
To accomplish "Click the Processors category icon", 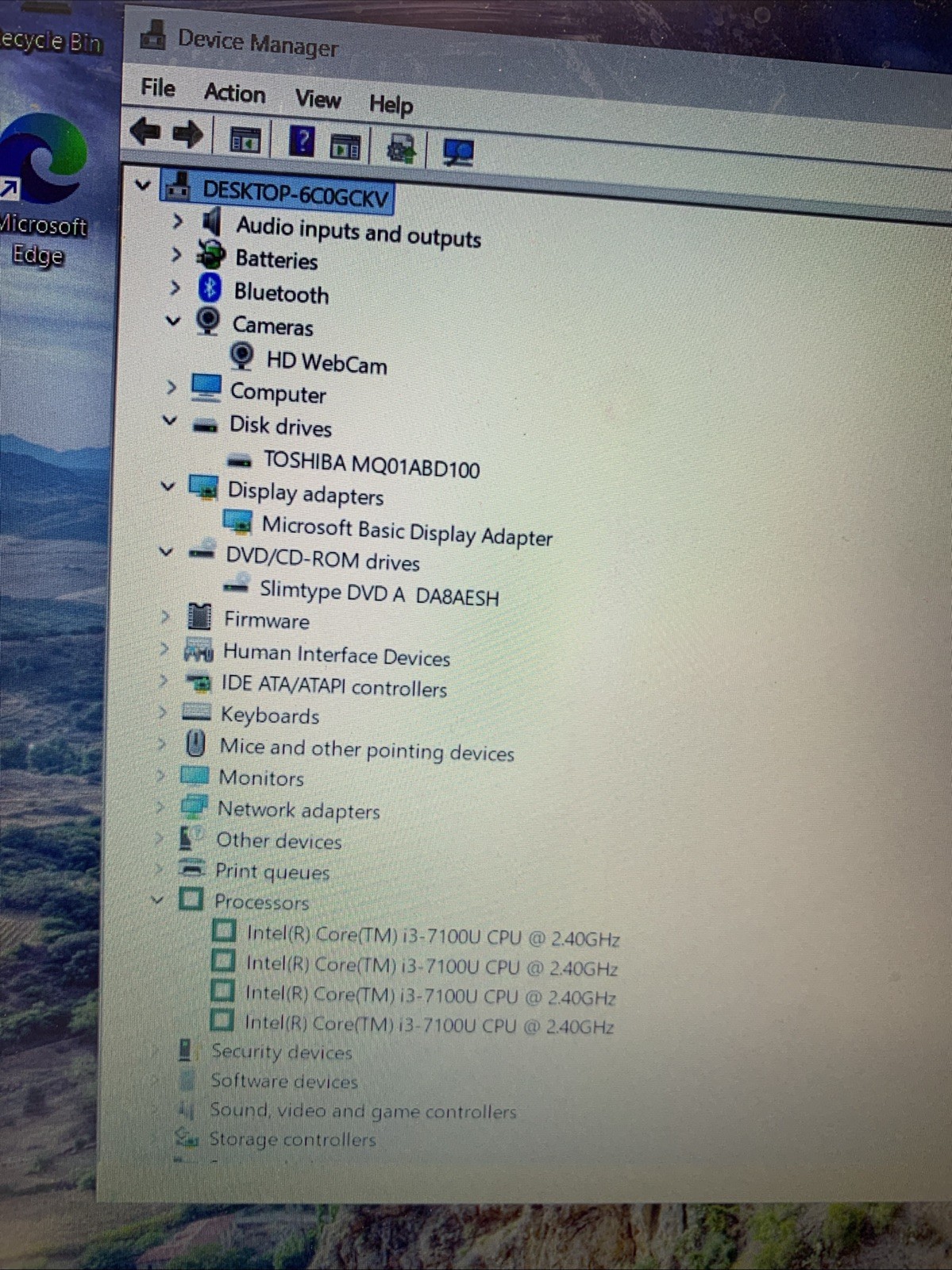I will pos(191,898).
